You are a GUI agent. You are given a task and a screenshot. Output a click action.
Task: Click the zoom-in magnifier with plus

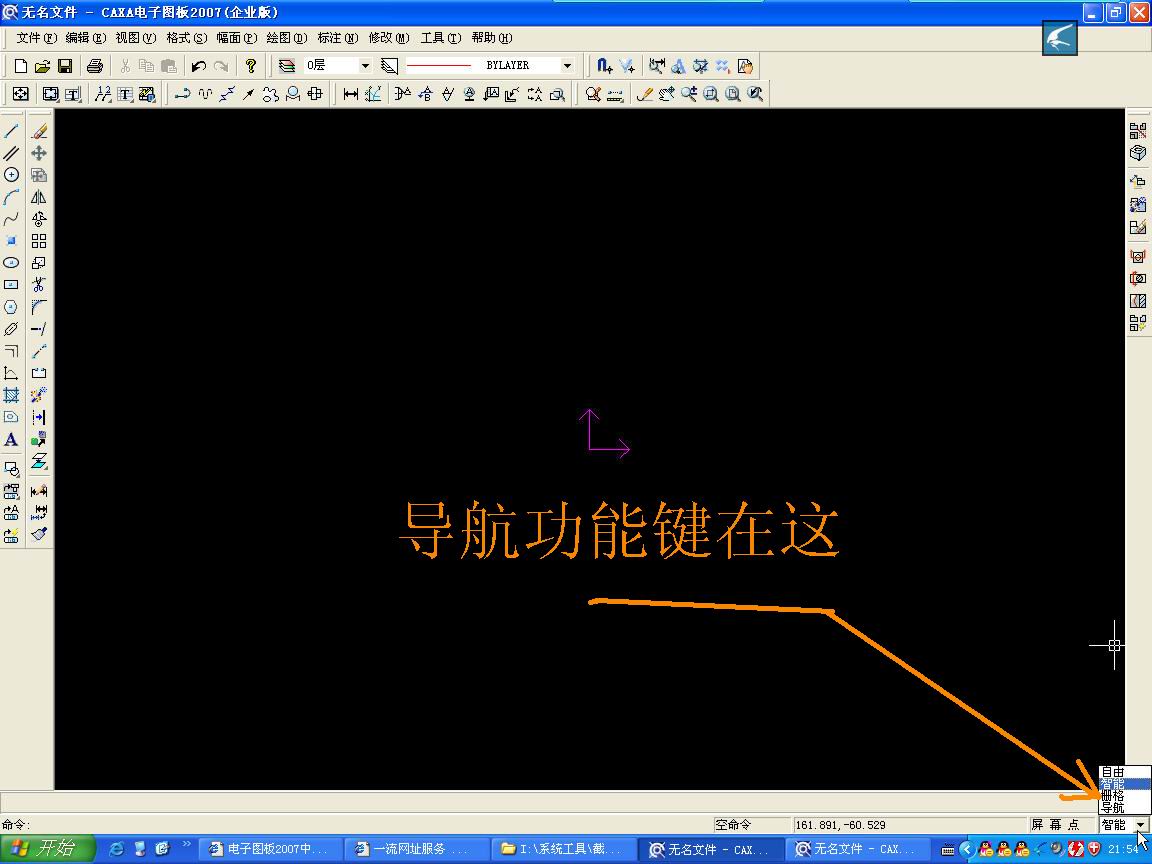tap(688, 94)
